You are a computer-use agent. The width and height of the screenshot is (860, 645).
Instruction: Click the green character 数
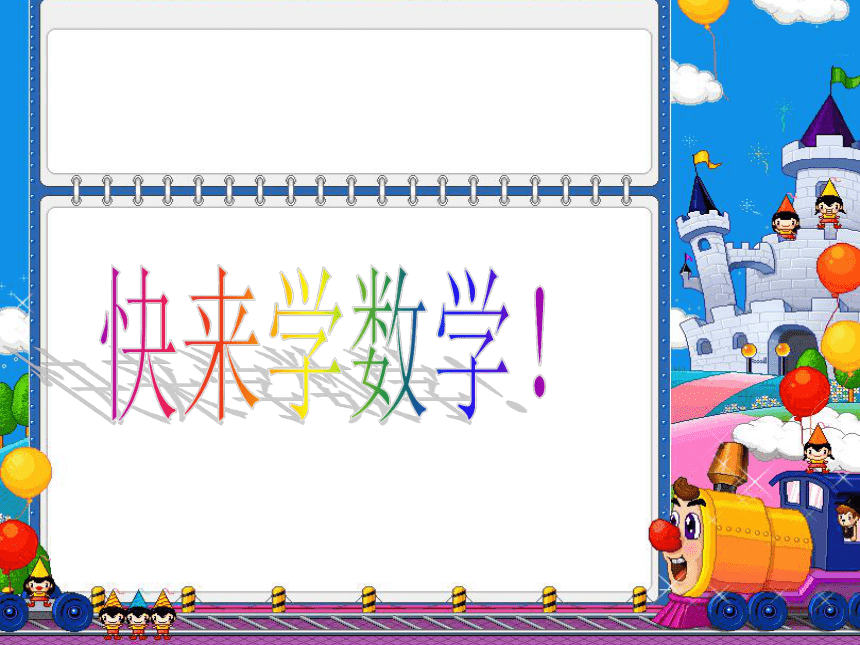389,344
